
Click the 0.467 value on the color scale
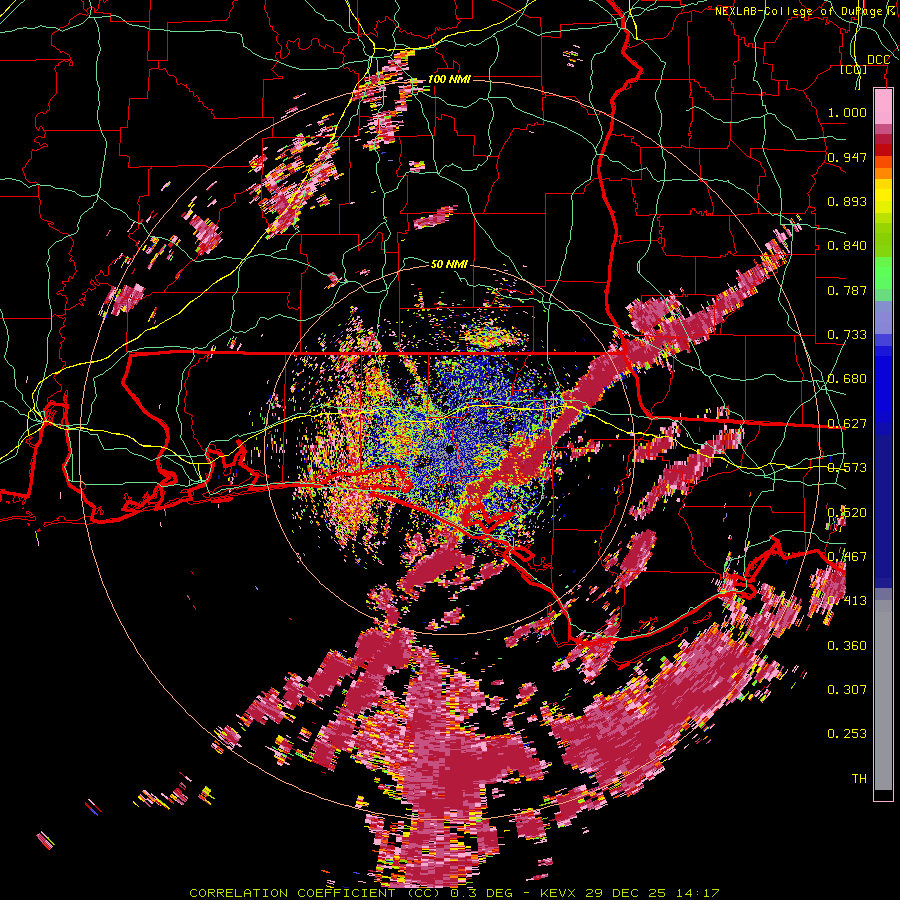tap(847, 556)
